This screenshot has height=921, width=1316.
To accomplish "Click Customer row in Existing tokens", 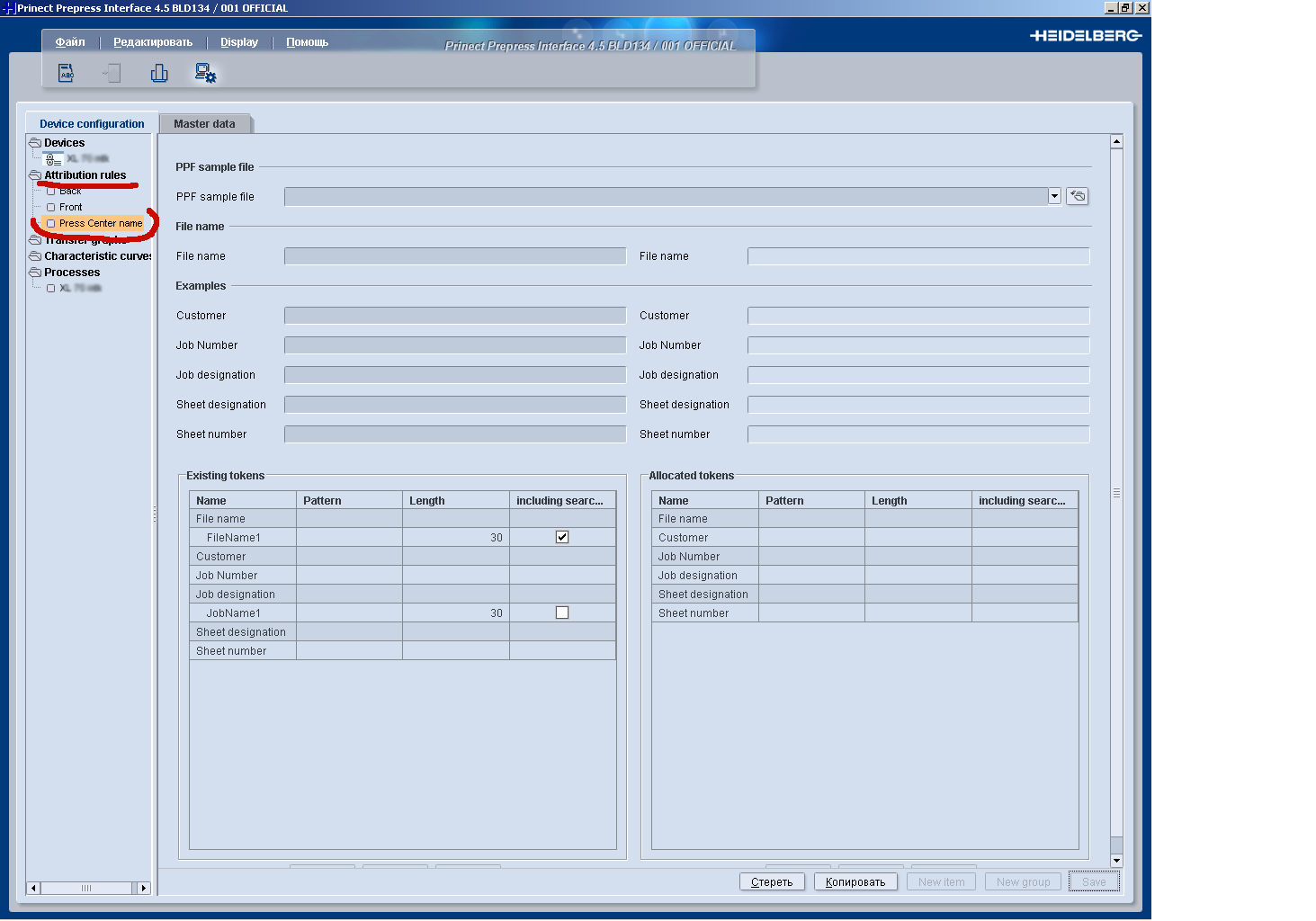I will (402, 556).
